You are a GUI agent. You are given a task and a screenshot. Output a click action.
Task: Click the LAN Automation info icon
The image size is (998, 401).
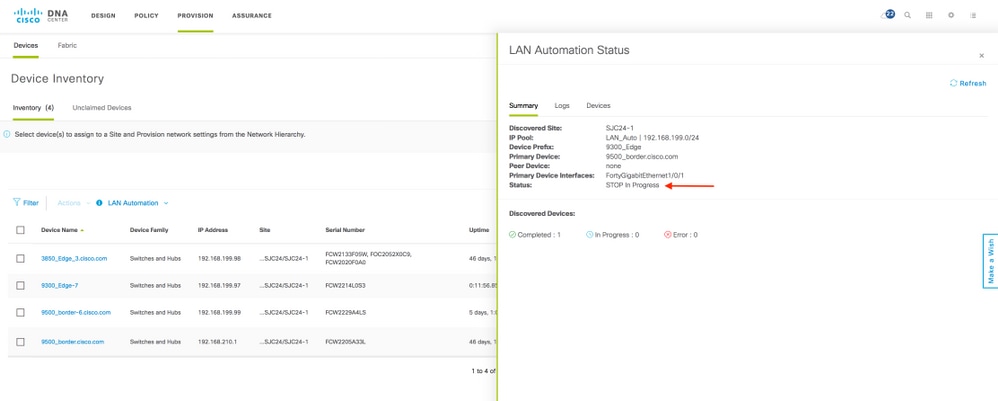100,203
